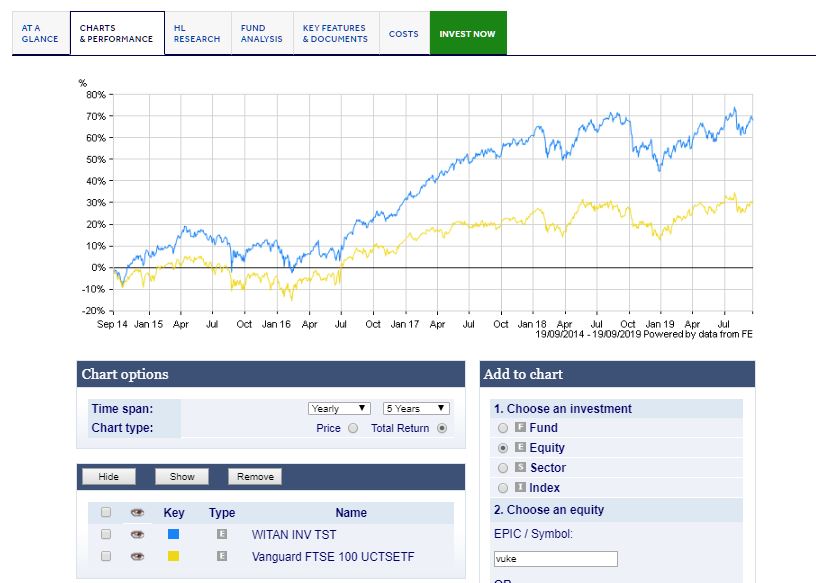Image resolution: width=816 pixels, height=583 pixels.
Task: Click the '1. Choose an investment' heading
Action: 563,409
